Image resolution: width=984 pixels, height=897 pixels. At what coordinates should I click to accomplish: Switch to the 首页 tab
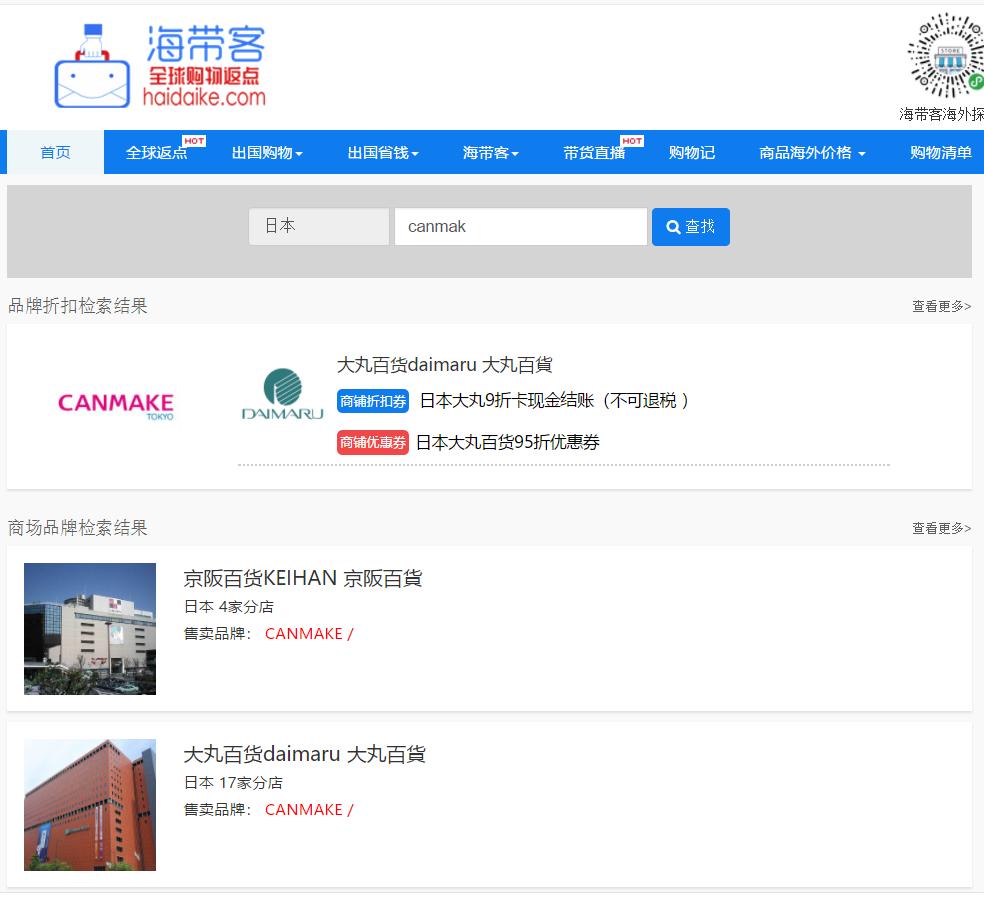tap(54, 152)
